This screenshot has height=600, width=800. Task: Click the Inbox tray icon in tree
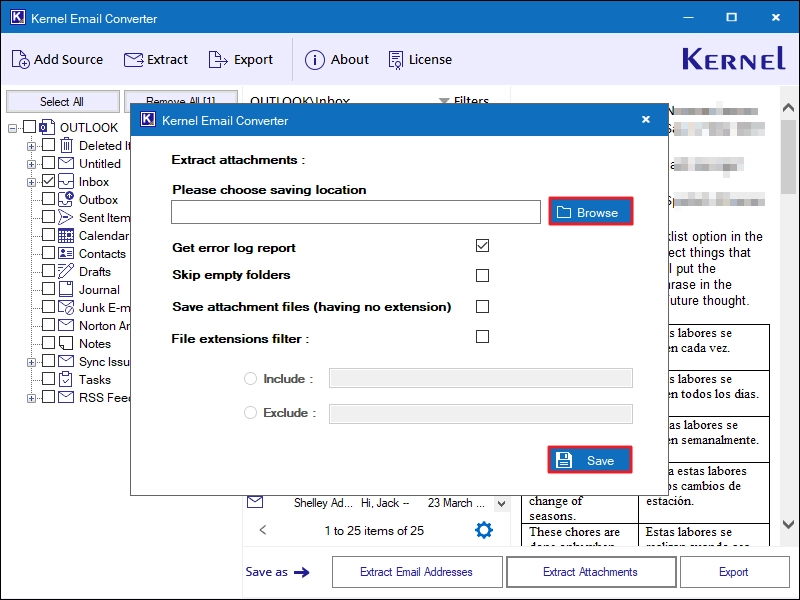click(66, 181)
